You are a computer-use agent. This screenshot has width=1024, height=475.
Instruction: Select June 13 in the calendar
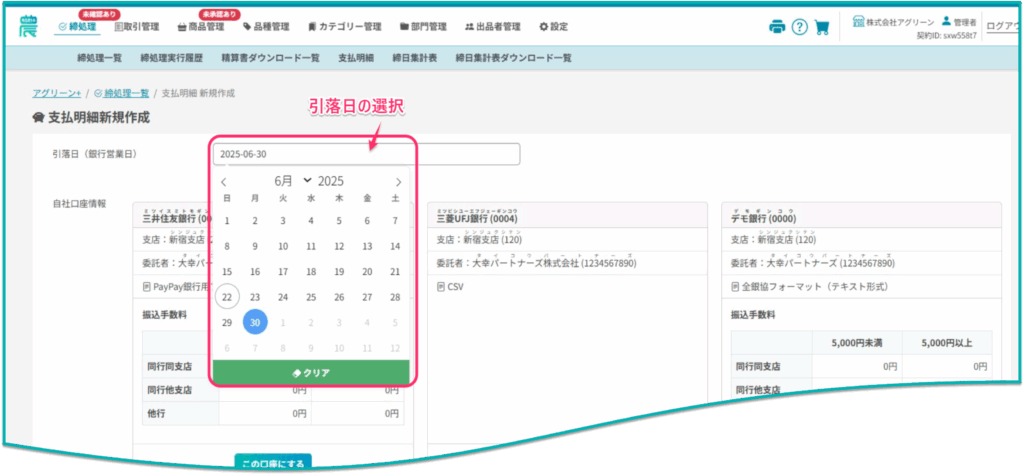coord(367,246)
